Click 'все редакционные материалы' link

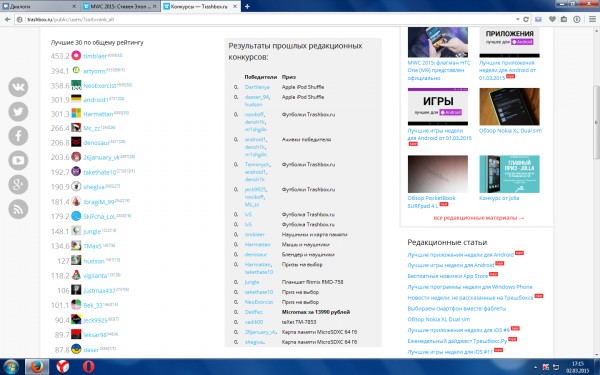[x=479, y=218]
